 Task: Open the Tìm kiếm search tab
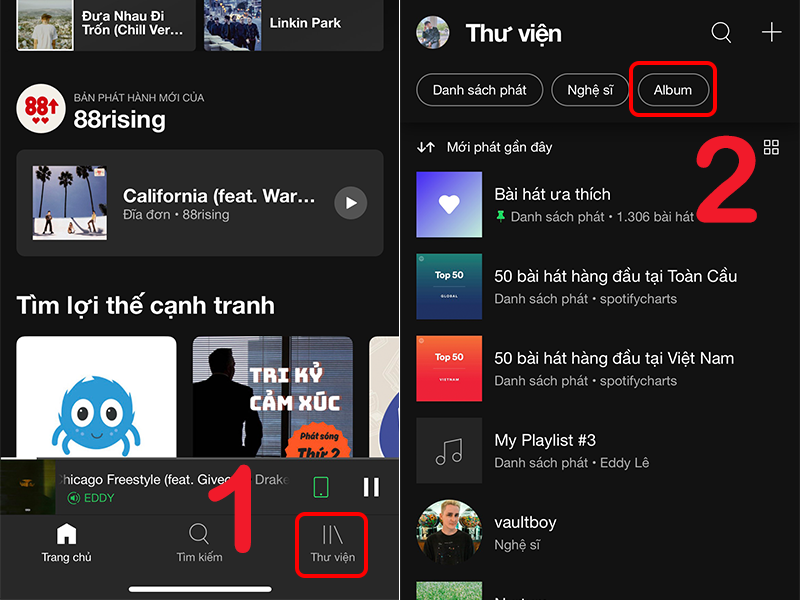[x=199, y=543]
